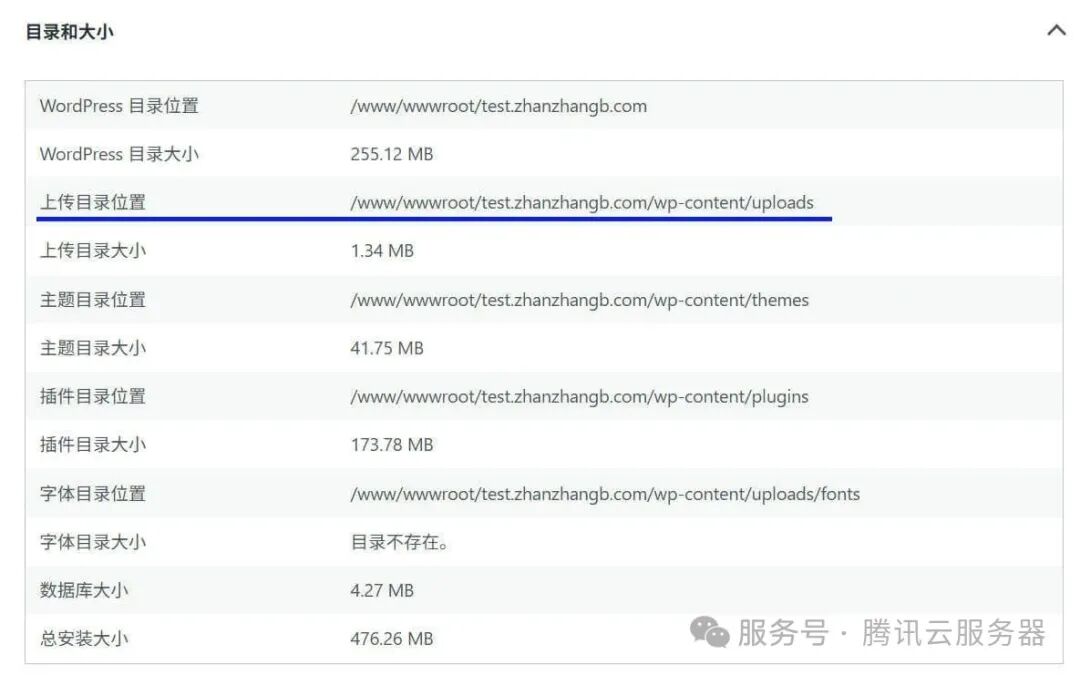
Task: Select the 插件目录大小 label
Action: (x=93, y=444)
